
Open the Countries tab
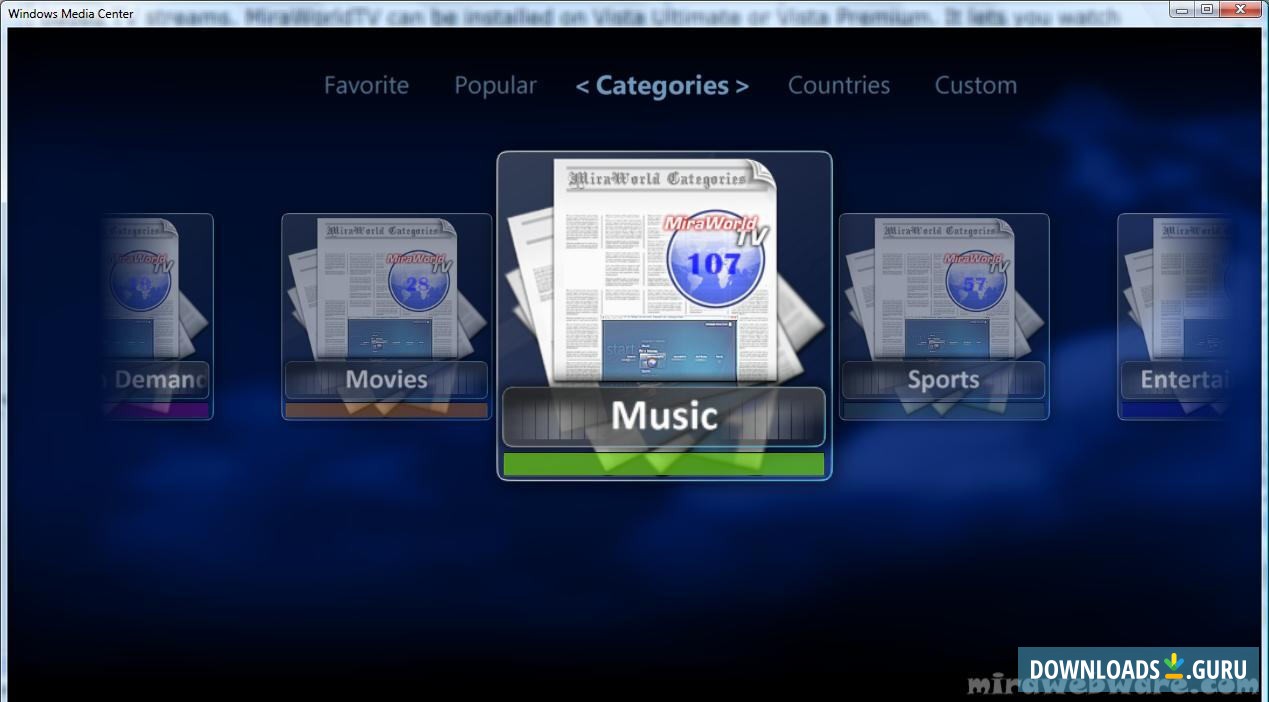[x=839, y=85]
